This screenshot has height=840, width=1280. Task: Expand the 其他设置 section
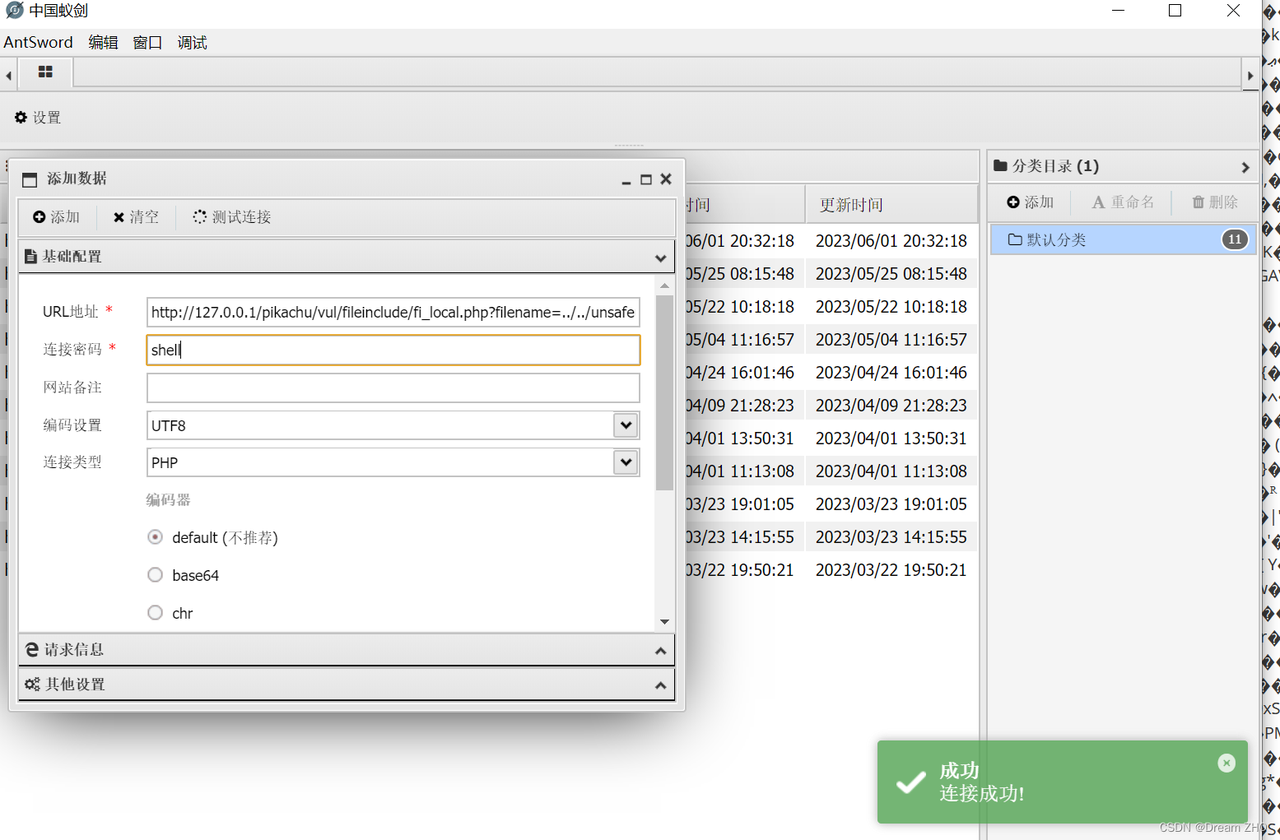[x=346, y=685]
